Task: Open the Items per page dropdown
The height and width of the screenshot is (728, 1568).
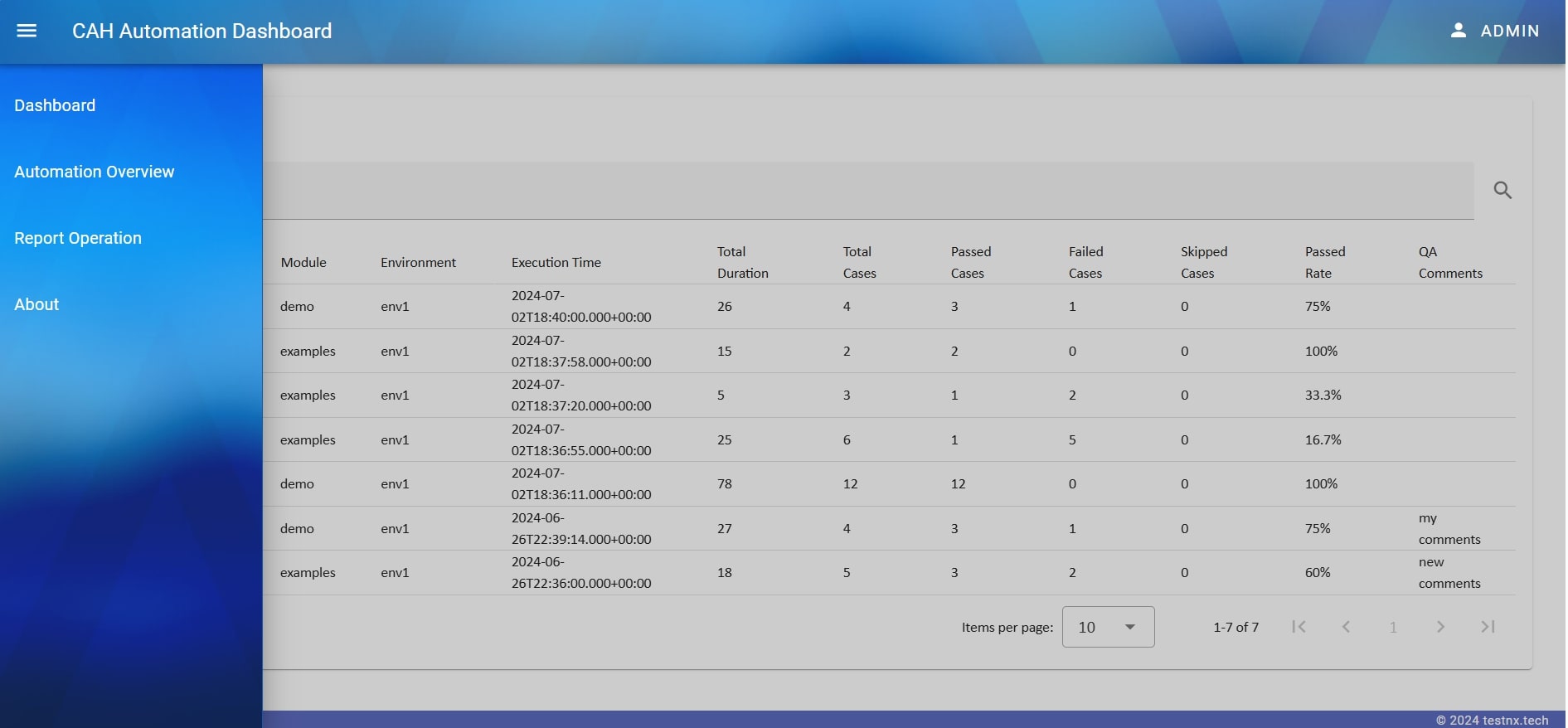Action: coord(1108,627)
